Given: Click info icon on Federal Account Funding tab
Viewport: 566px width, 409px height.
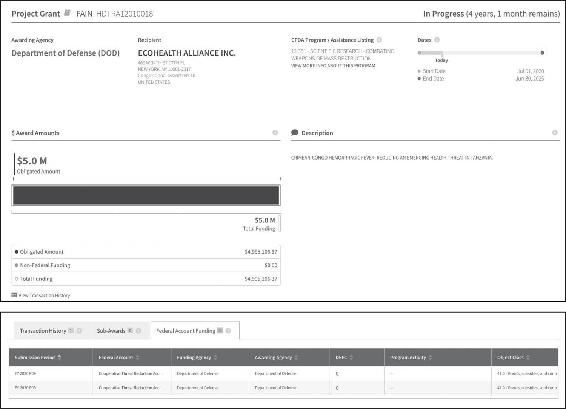Looking at the screenshot, I should tap(228, 331).
